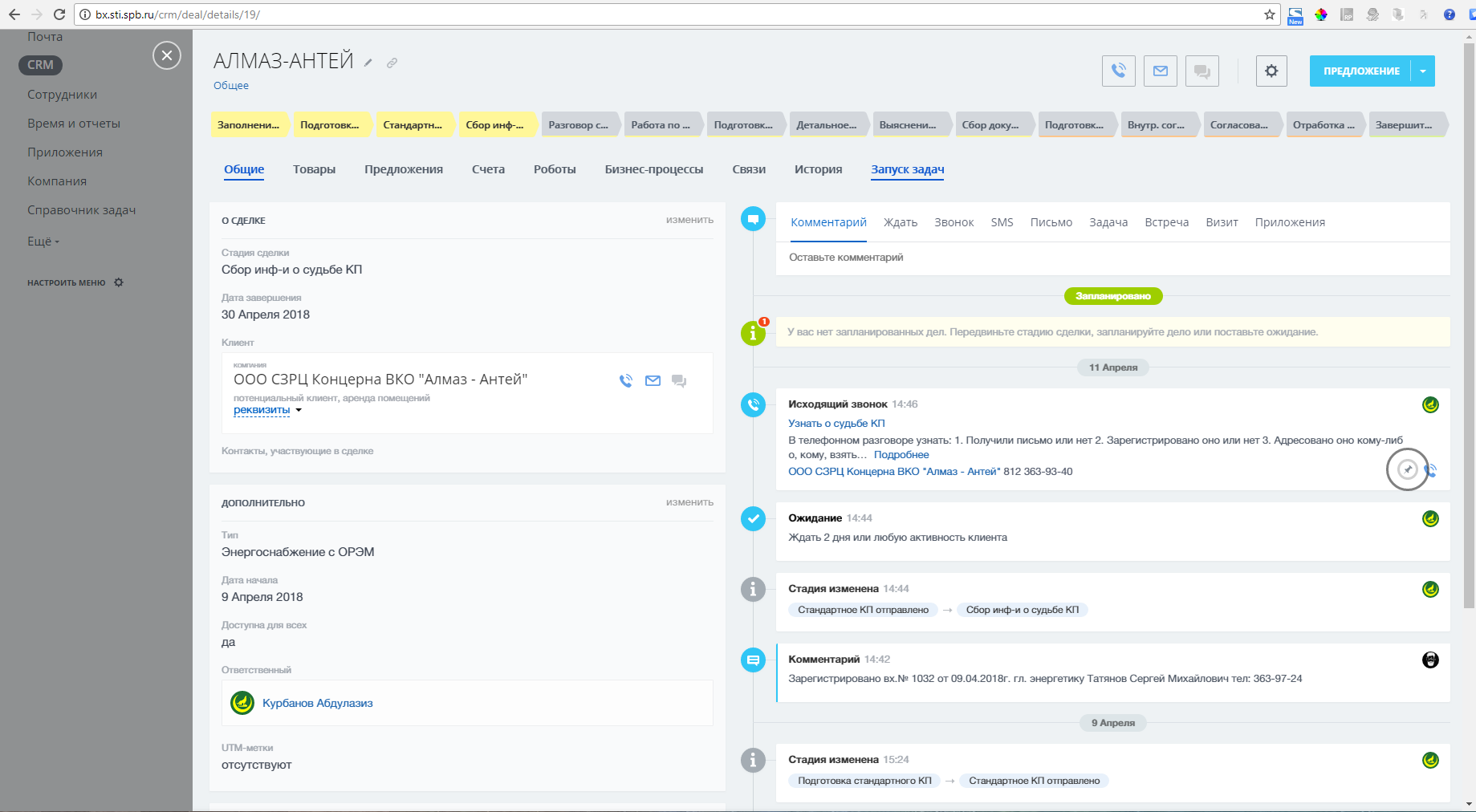Open Сотрудники in the sidebar

click(x=62, y=95)
